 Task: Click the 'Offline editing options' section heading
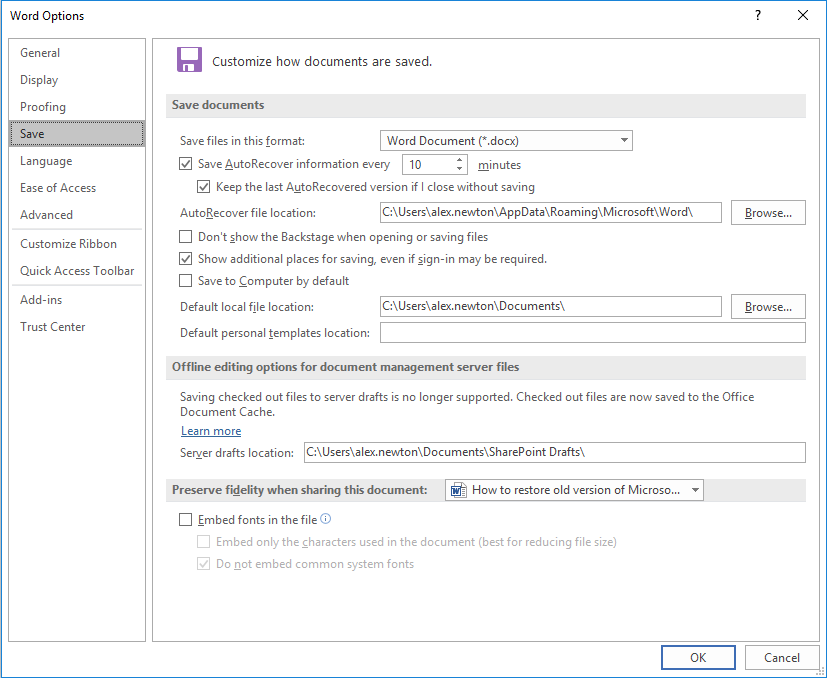click(345, 367)
